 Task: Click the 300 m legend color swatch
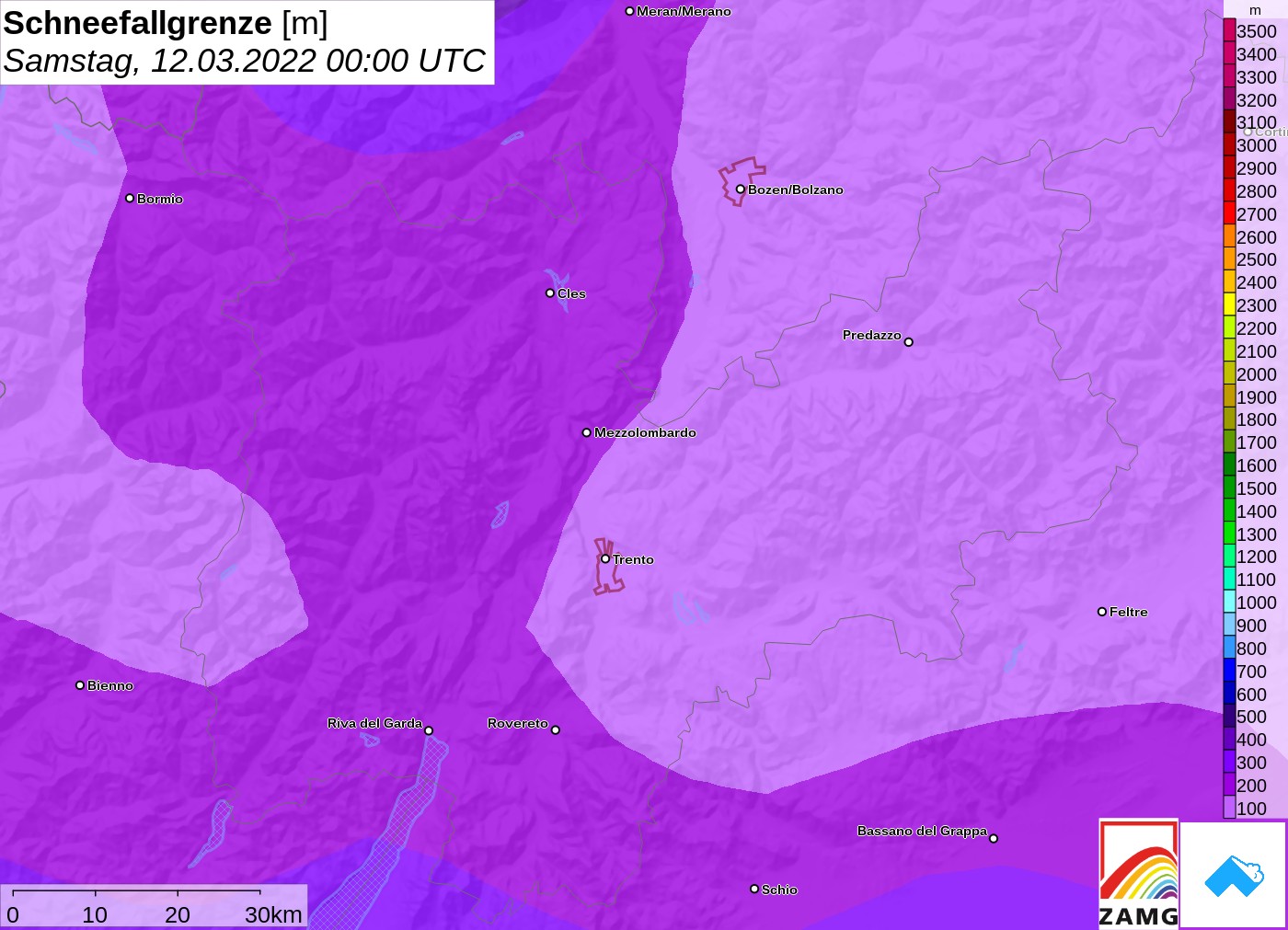pyautogui.click(x=1229, y=762)
